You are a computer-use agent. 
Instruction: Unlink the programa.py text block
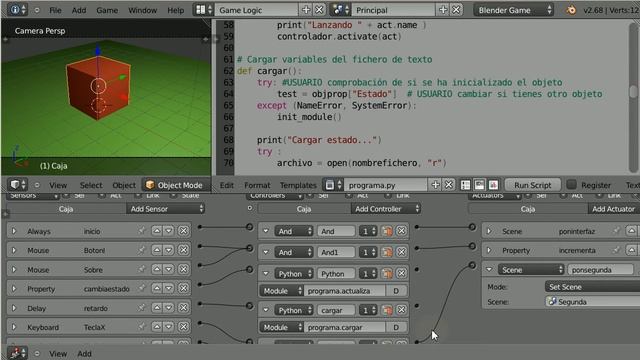[449, 185]
